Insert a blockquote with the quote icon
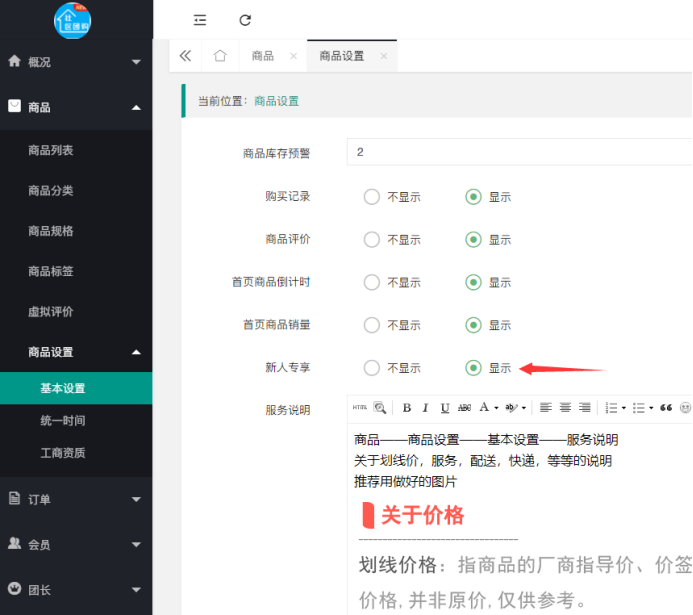Viewport: 693px width, 615px height. coord(666,408)
